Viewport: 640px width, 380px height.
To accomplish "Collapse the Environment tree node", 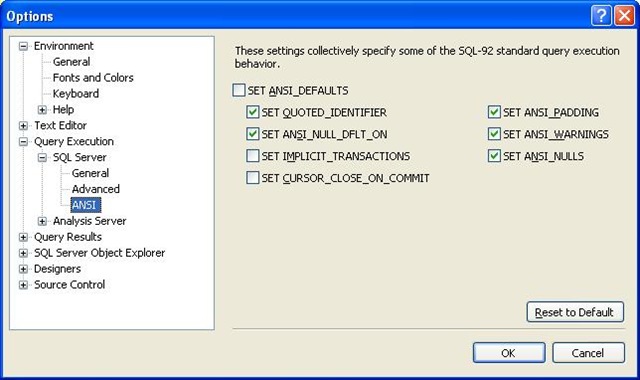I will click(23, 46).
